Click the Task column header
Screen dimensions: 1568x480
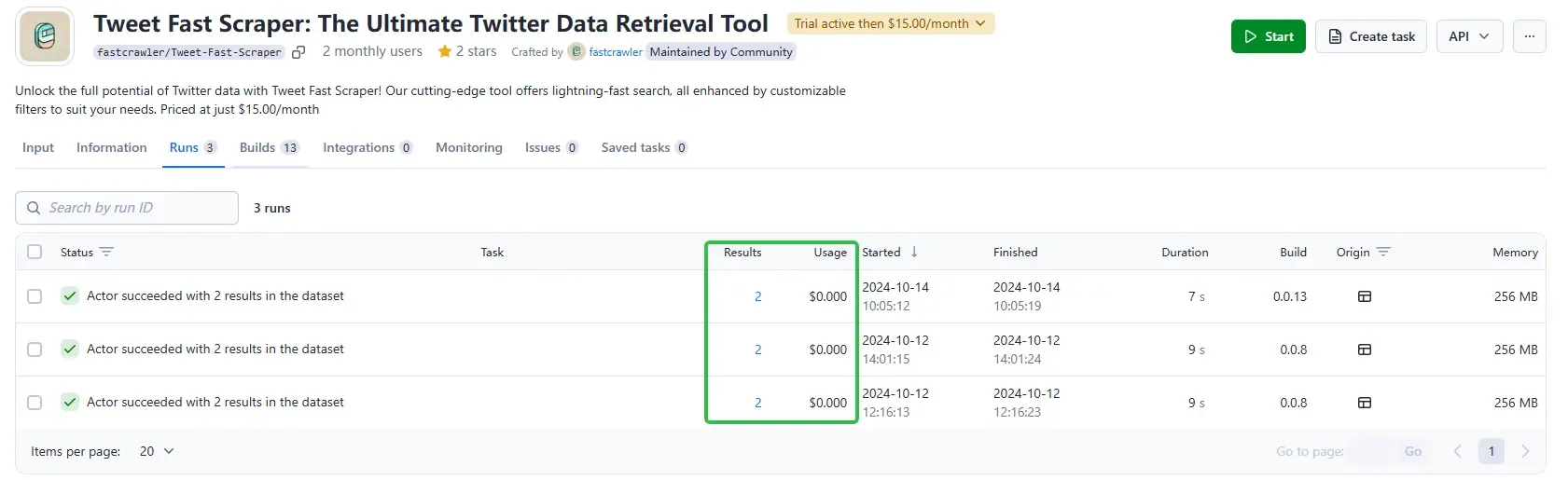click(x=492, y=252)
